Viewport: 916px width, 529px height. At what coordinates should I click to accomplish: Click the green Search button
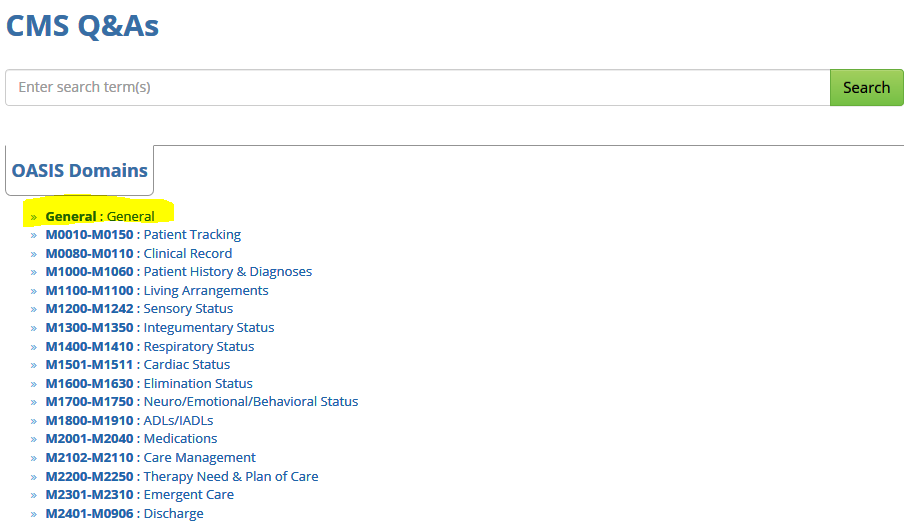866,87
